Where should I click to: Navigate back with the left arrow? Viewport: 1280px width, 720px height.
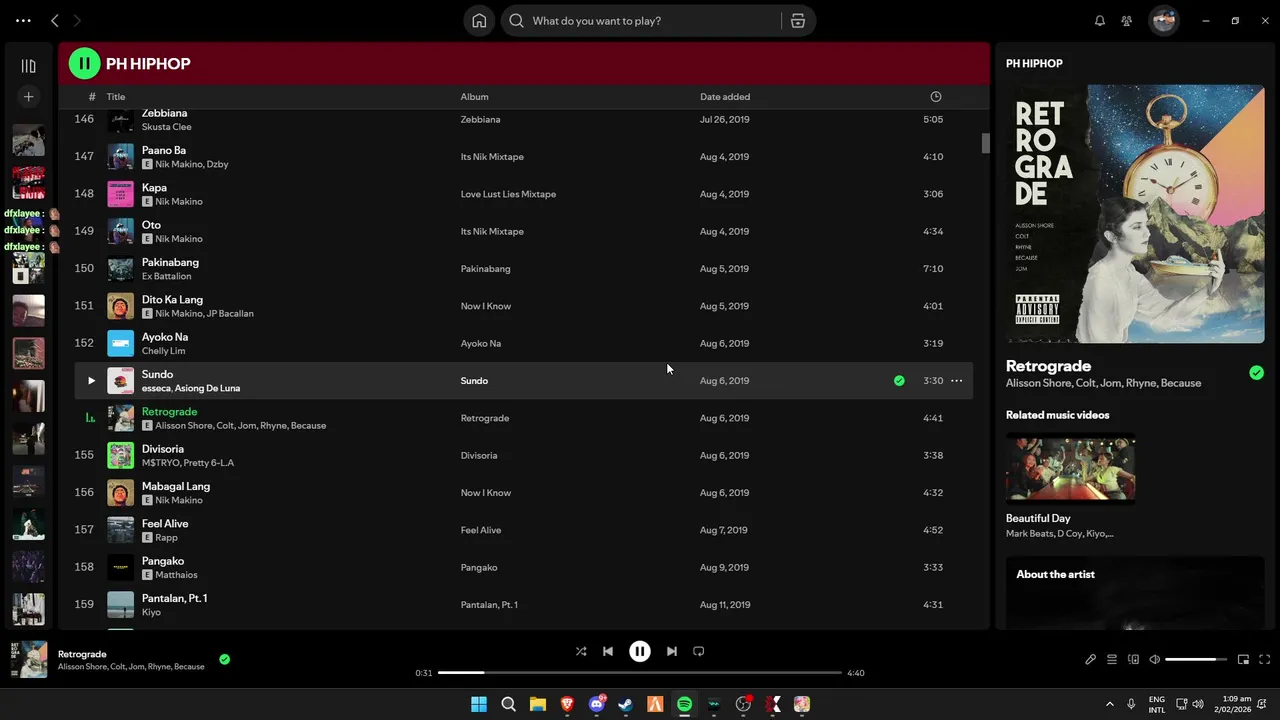(55, 21)
